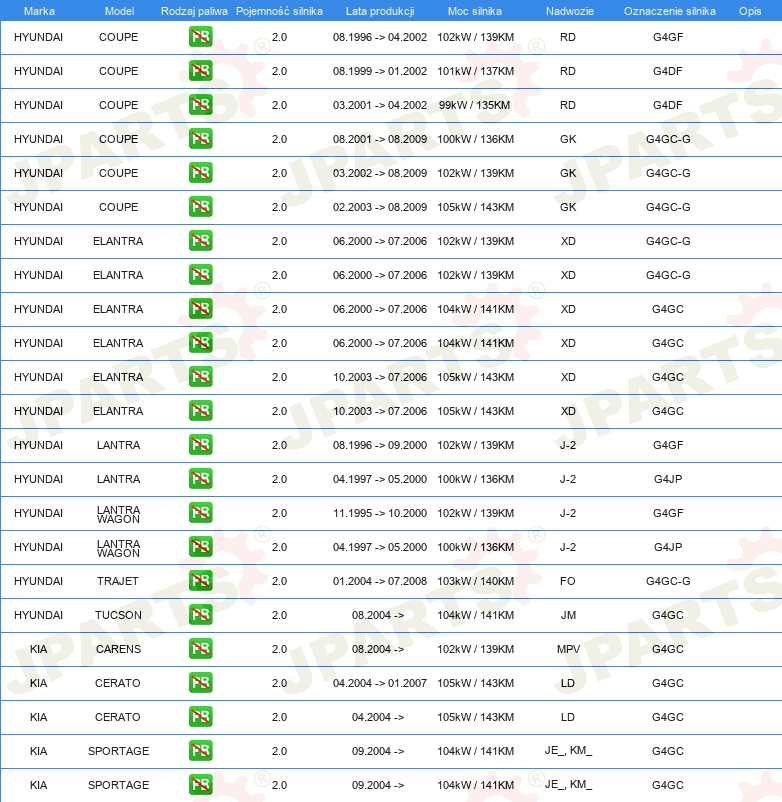Click fuel icon in Coupe 02.2003 -> 08.2009 row
The image size is (782, 802).
click(x=200, y=207)
